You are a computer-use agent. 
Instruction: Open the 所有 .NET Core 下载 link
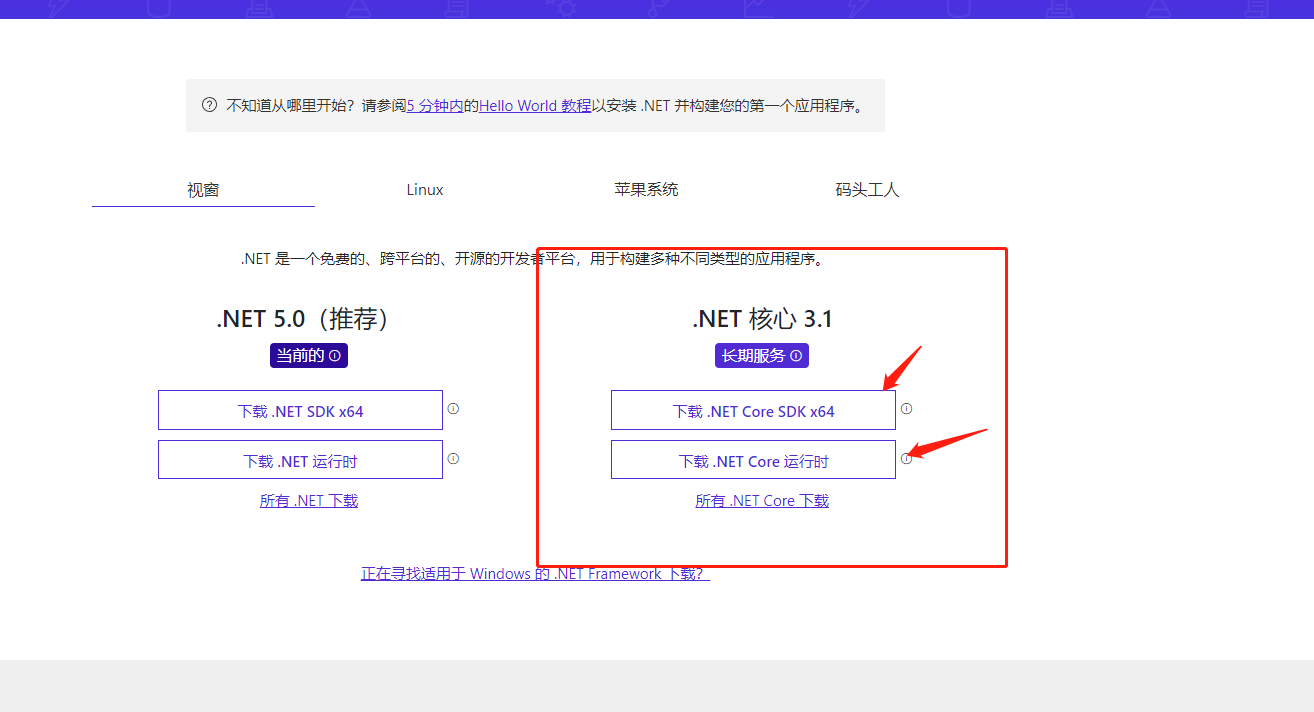coord(762,500)
